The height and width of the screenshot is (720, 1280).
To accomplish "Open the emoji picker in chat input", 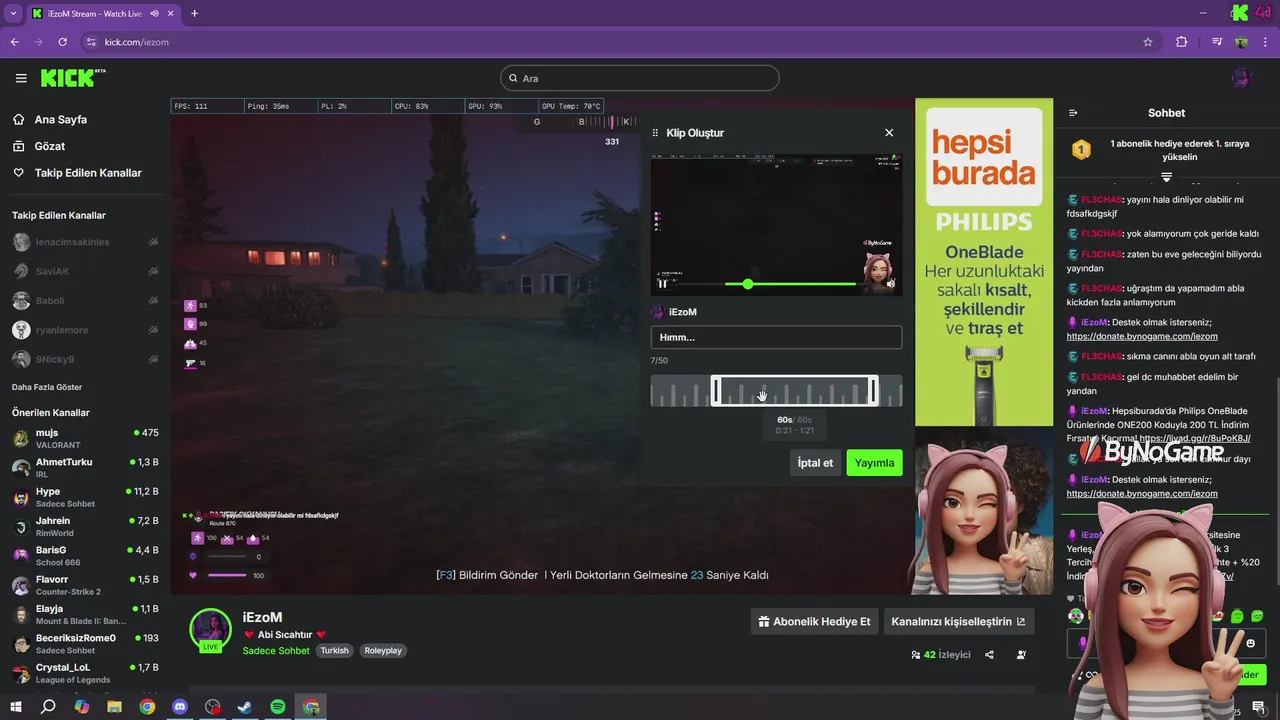I will click(x=1250, y=643).
